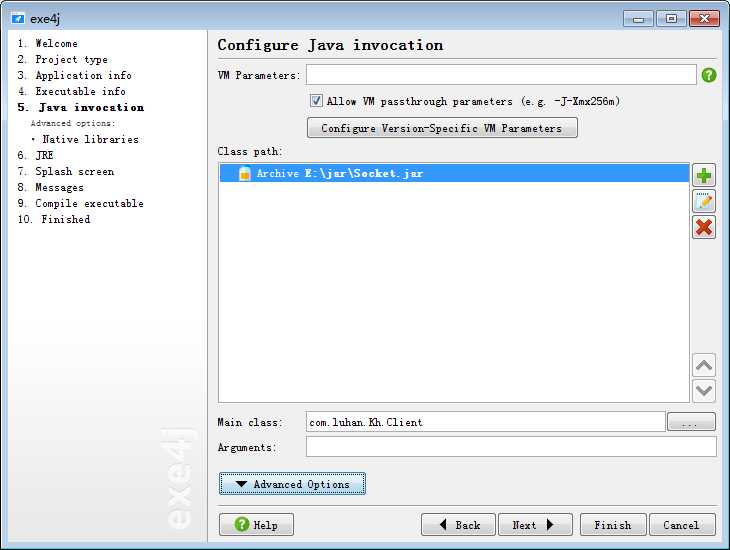
Task: Collapse the Advanced Options section
Action: coord(292,484)
